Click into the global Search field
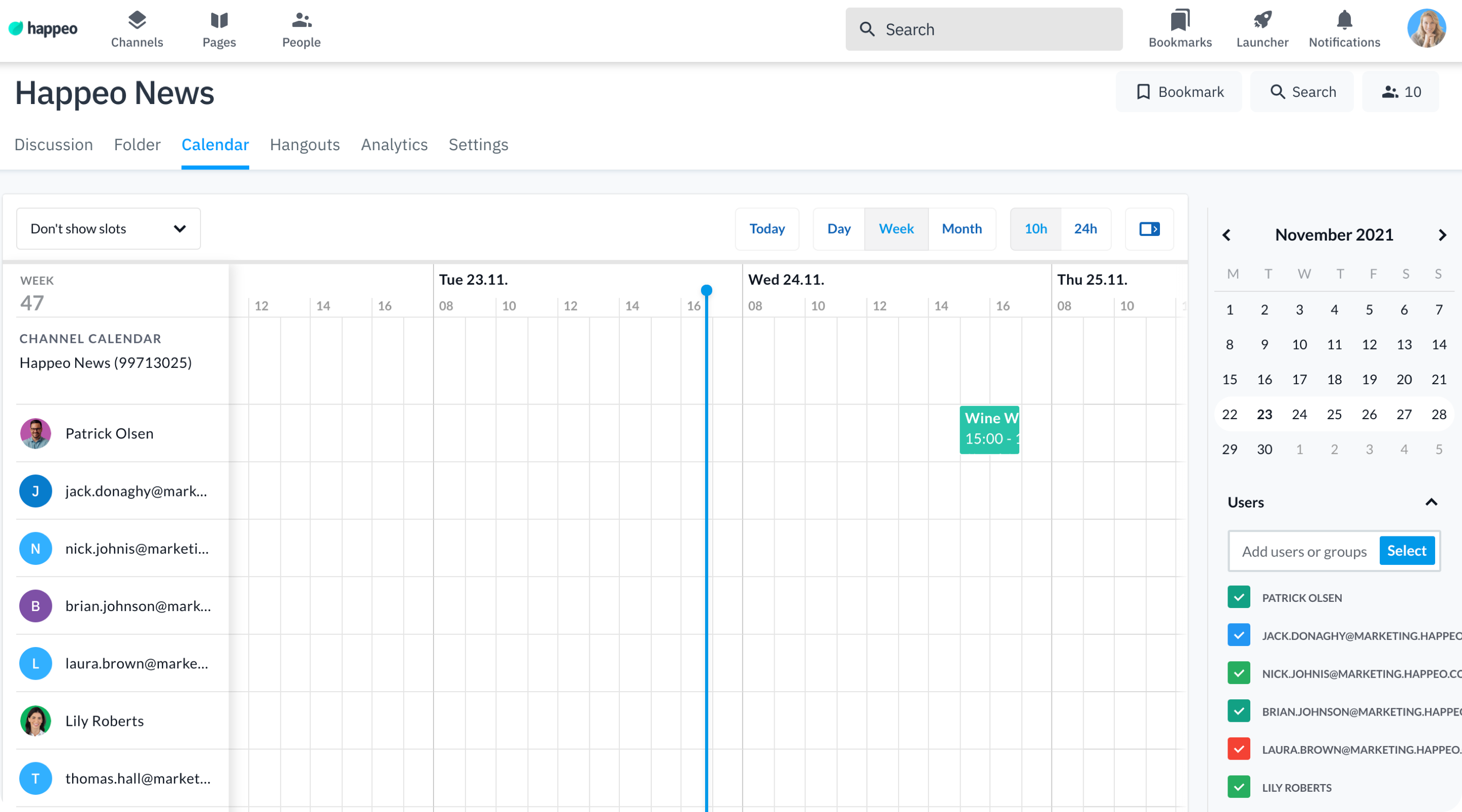The image size is (1462, 812). coord(984,29)
